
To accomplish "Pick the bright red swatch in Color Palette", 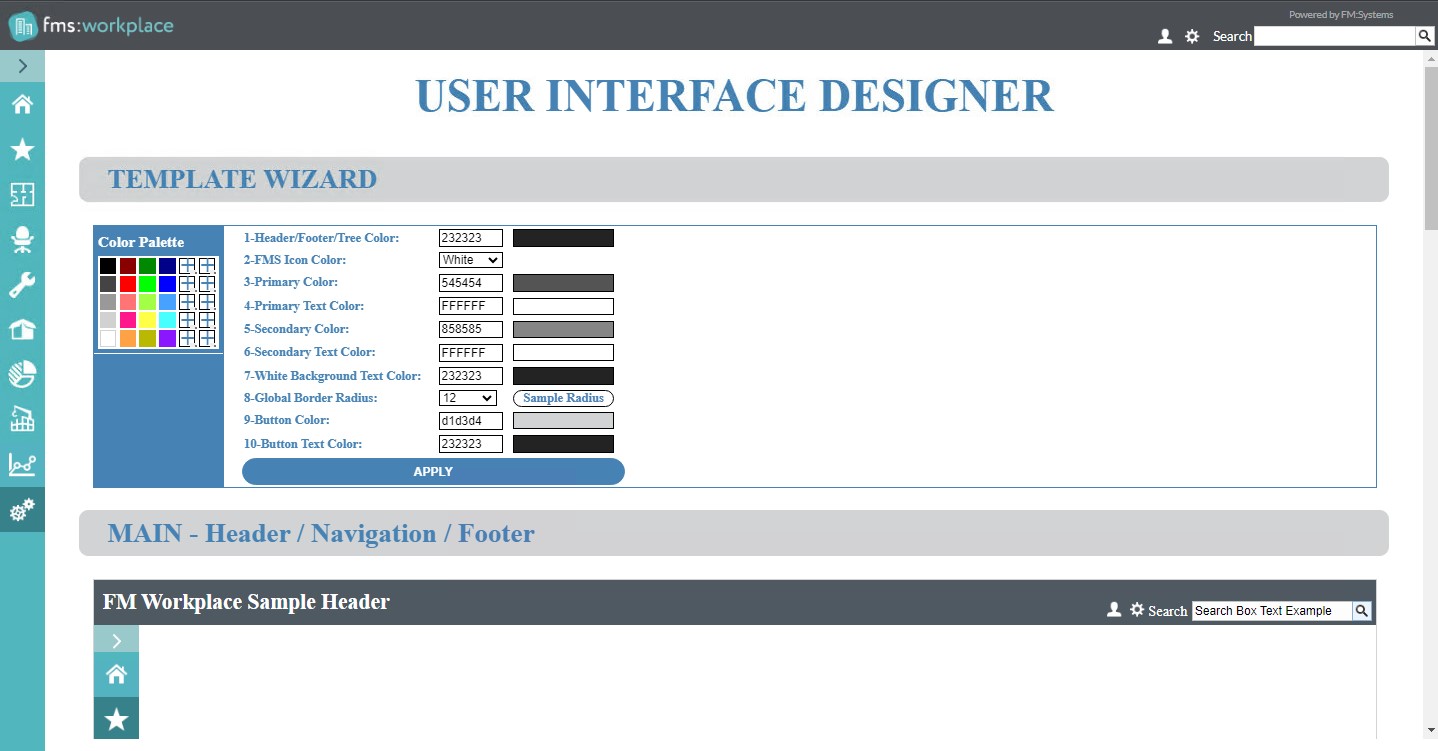I will (128, 284).
